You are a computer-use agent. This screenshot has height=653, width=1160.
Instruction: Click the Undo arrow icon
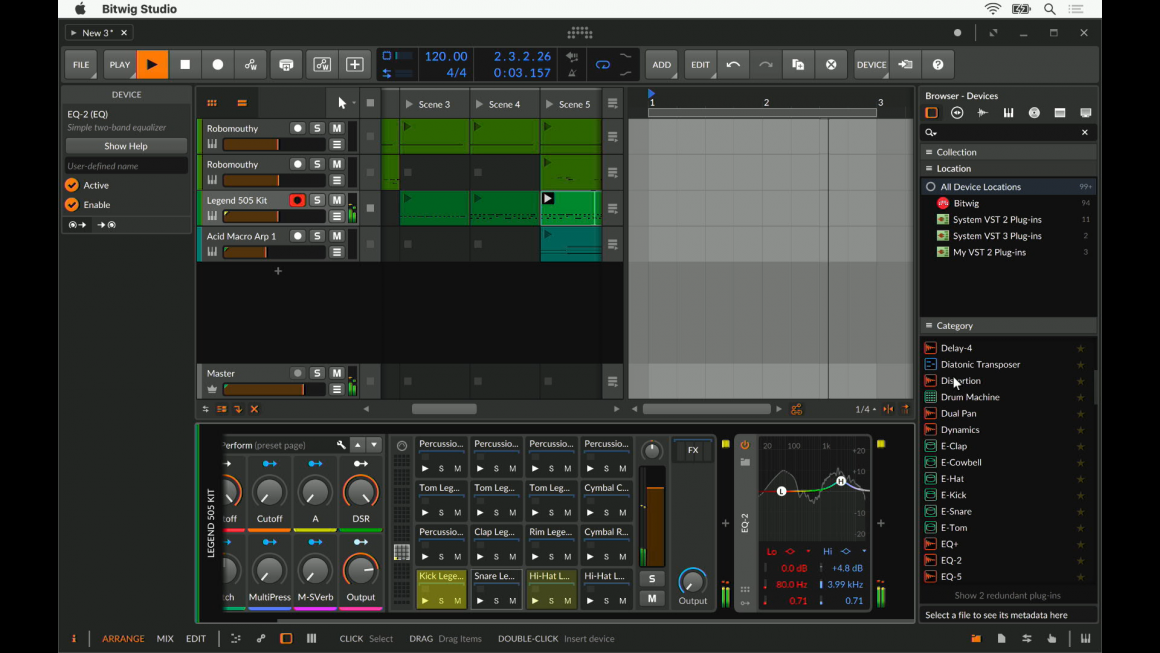pos(733,65)
